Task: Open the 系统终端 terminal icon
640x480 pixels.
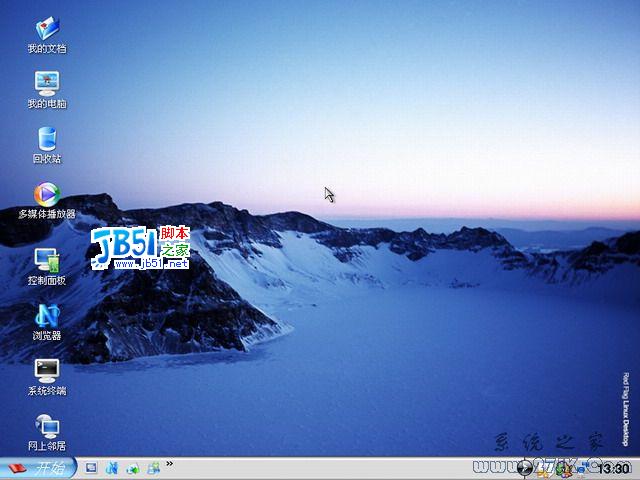Action: tap(46, 370)
